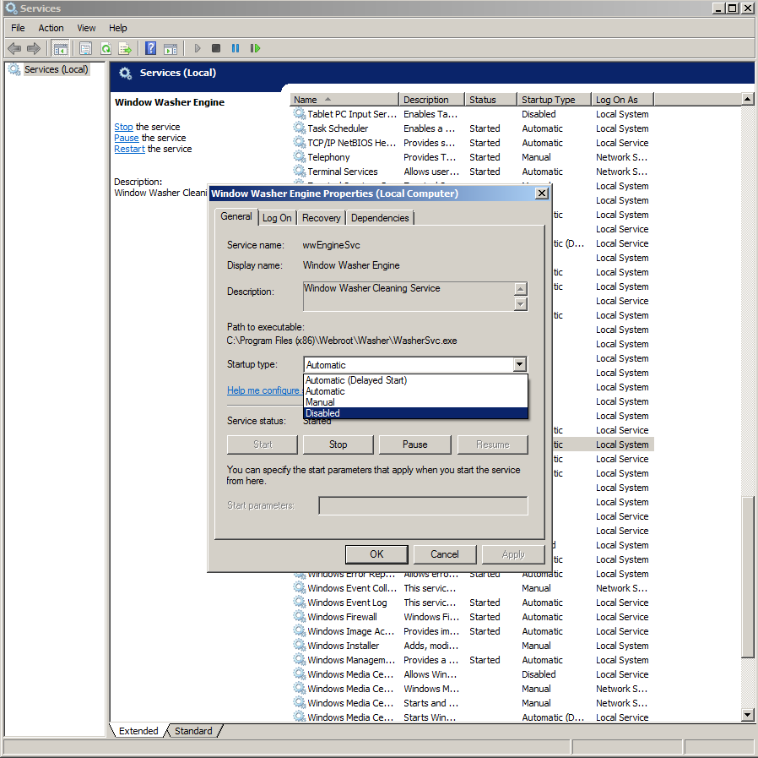
Task: Click the Stop the service link
Action: tap(123, 127)
